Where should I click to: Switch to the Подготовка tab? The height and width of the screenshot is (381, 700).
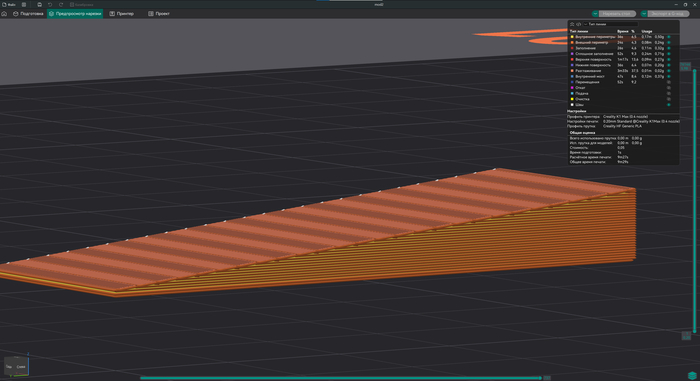[x=28, y=14]
